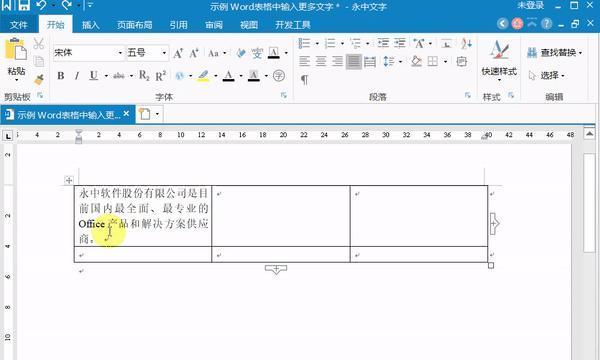
Task: Open the 文件 menu
Action: tap(18, 25)
